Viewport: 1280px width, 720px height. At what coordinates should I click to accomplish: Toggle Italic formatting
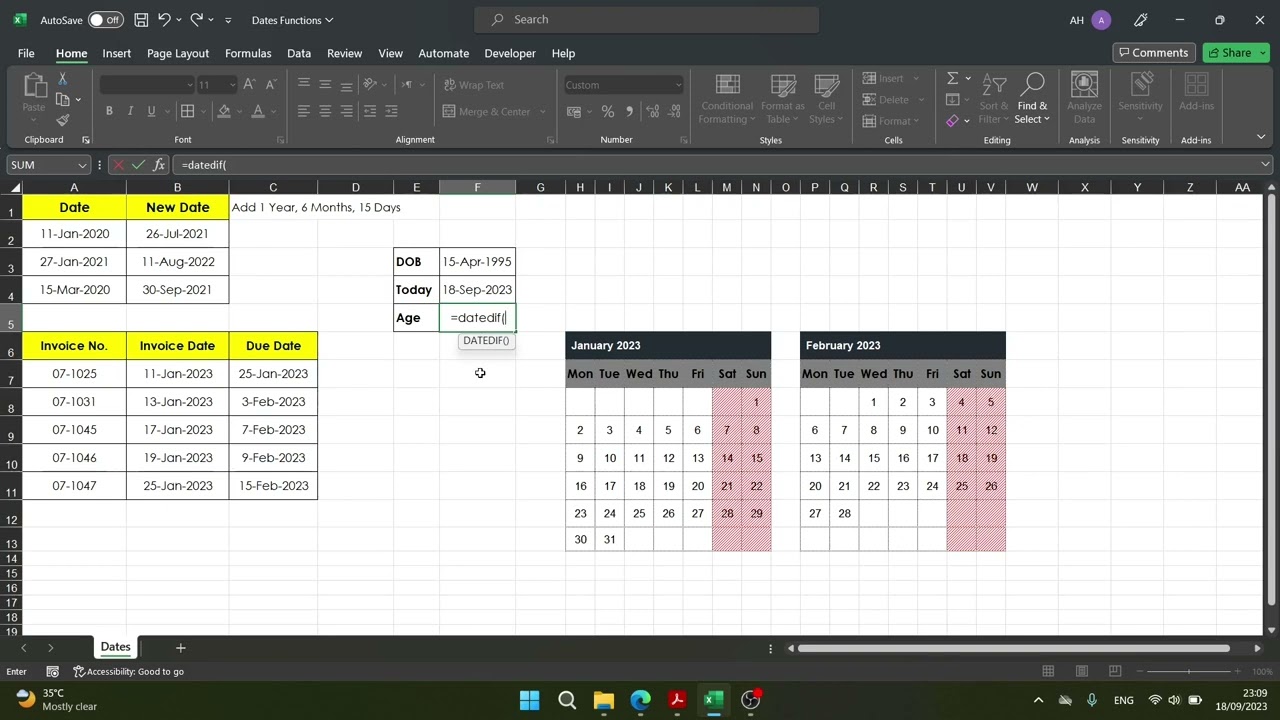click(130, 111)
